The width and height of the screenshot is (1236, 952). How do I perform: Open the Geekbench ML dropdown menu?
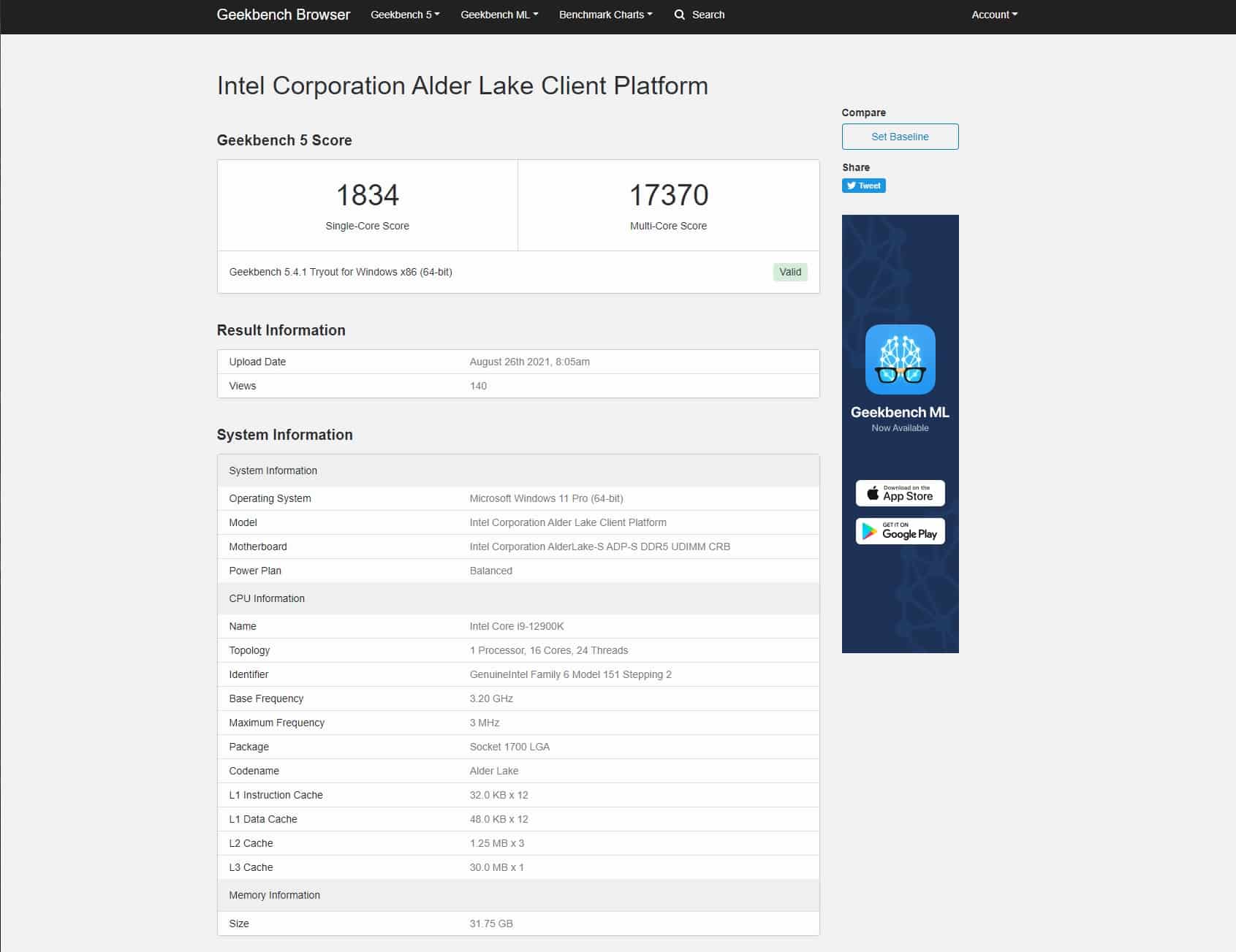click(x=499, y=15)
